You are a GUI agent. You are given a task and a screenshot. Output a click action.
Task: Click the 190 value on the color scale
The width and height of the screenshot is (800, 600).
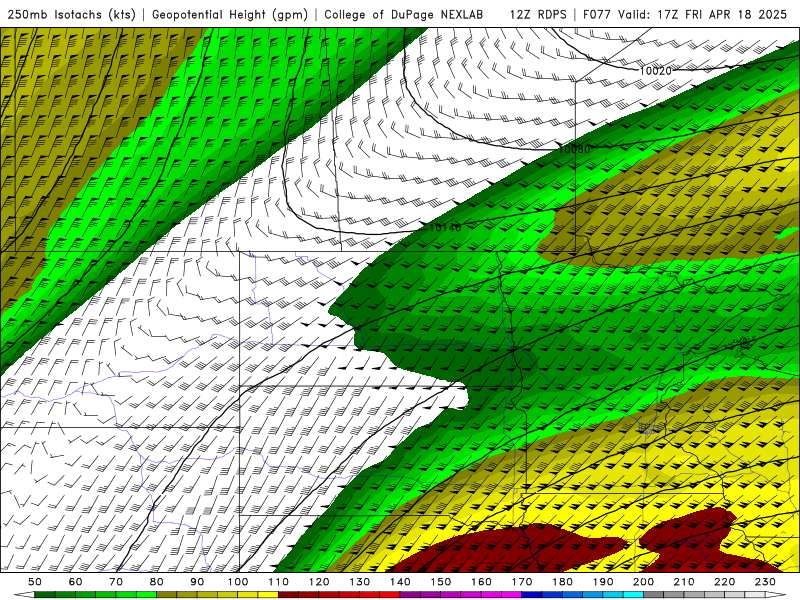(603, 582)
